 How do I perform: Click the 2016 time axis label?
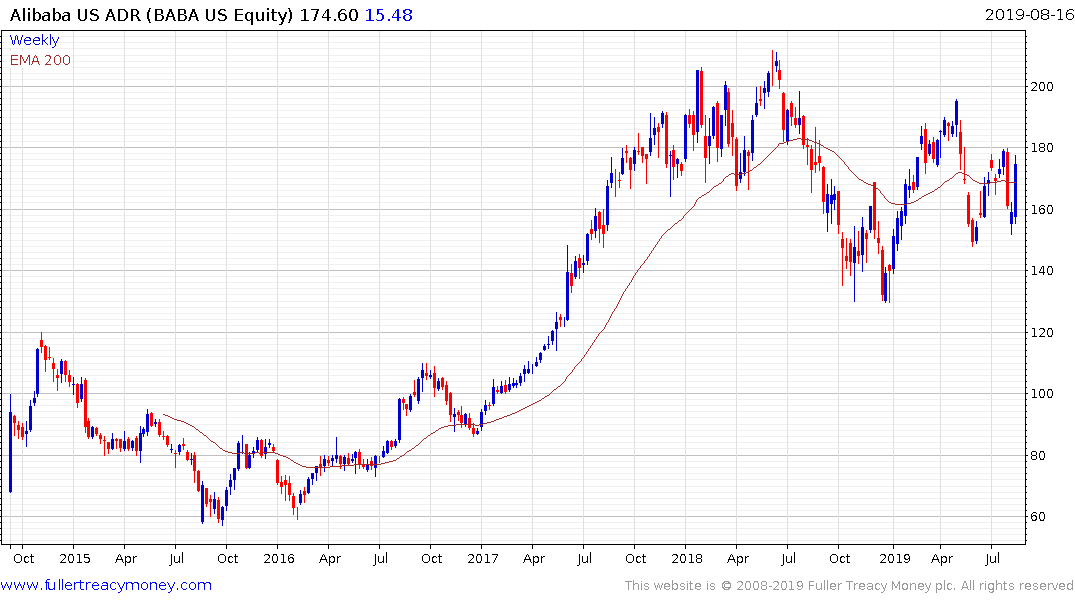pyautogui.click(x=278, y=558)
